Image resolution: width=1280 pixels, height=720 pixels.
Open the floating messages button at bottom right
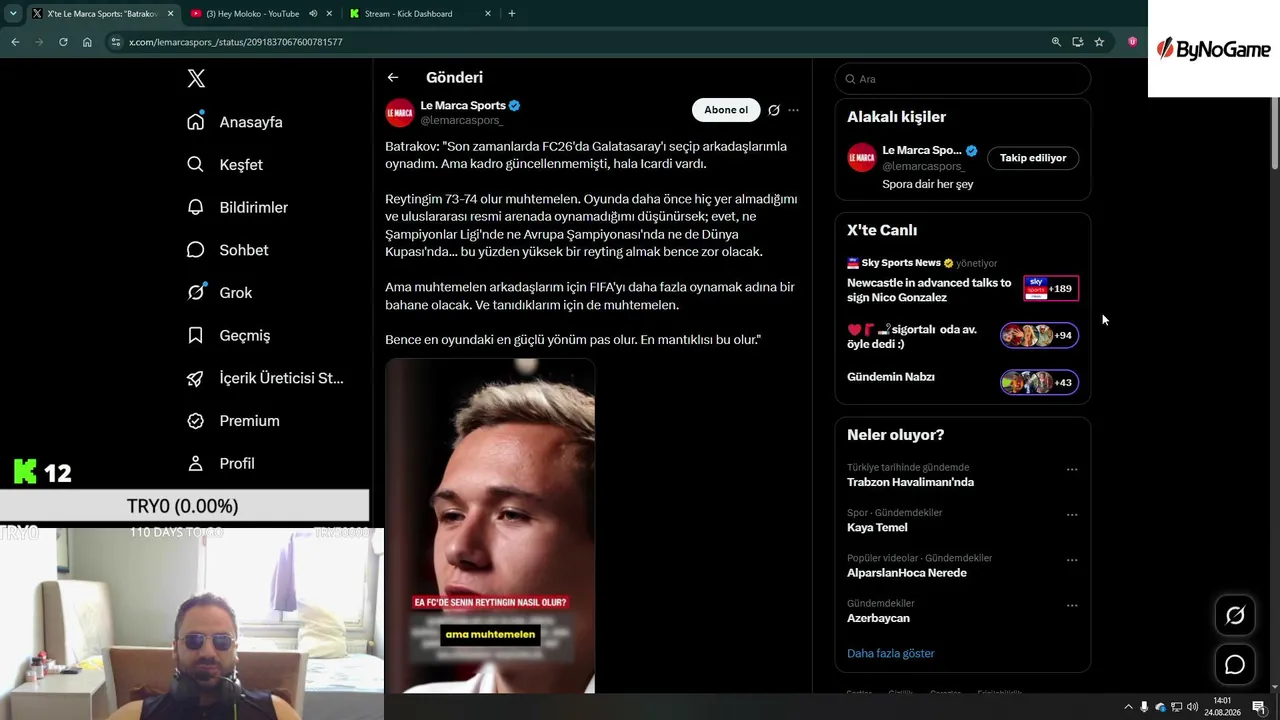point(1235,665)
